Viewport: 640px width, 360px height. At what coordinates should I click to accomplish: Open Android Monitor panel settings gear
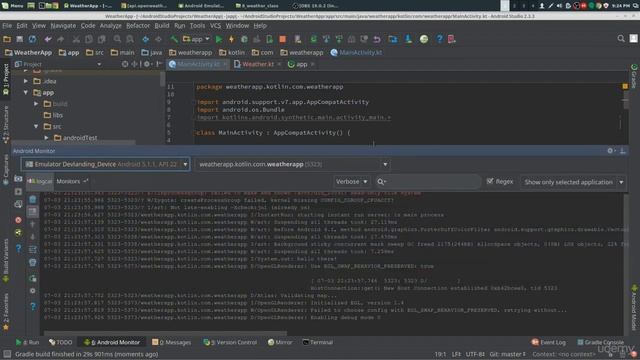(x=611, y=151)
